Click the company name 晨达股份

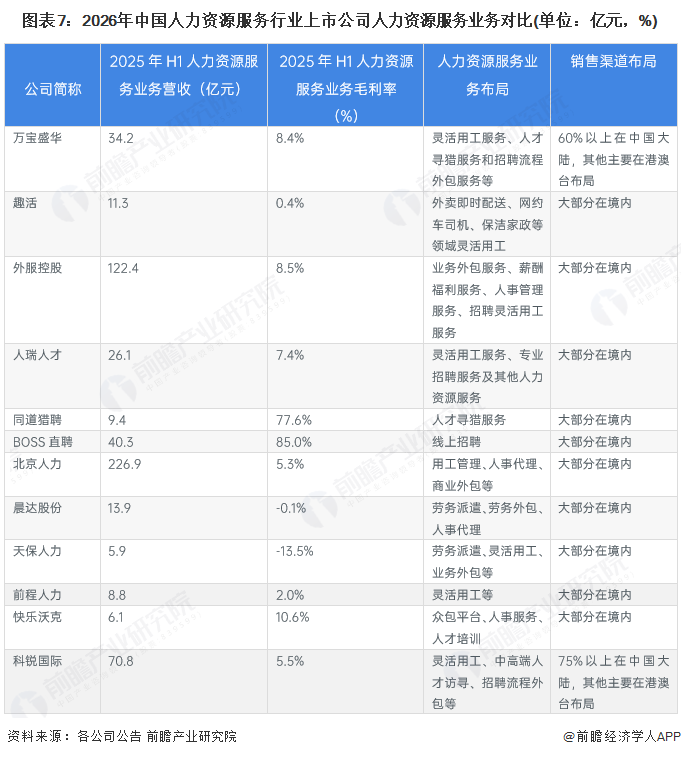pyautogui.click(x=37, y=508)
